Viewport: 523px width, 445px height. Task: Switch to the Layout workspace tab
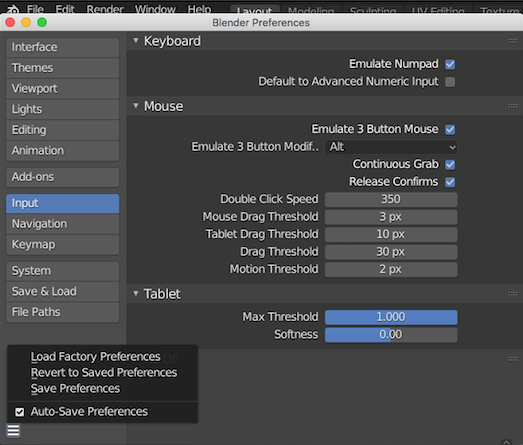(x=255, y=10)
